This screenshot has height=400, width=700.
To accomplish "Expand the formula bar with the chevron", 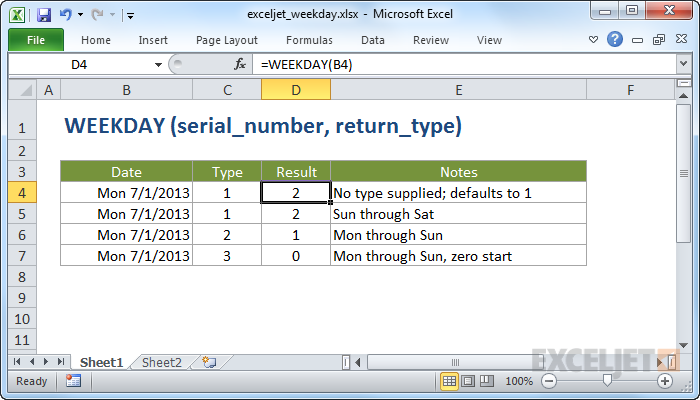I will click(683, 64).
